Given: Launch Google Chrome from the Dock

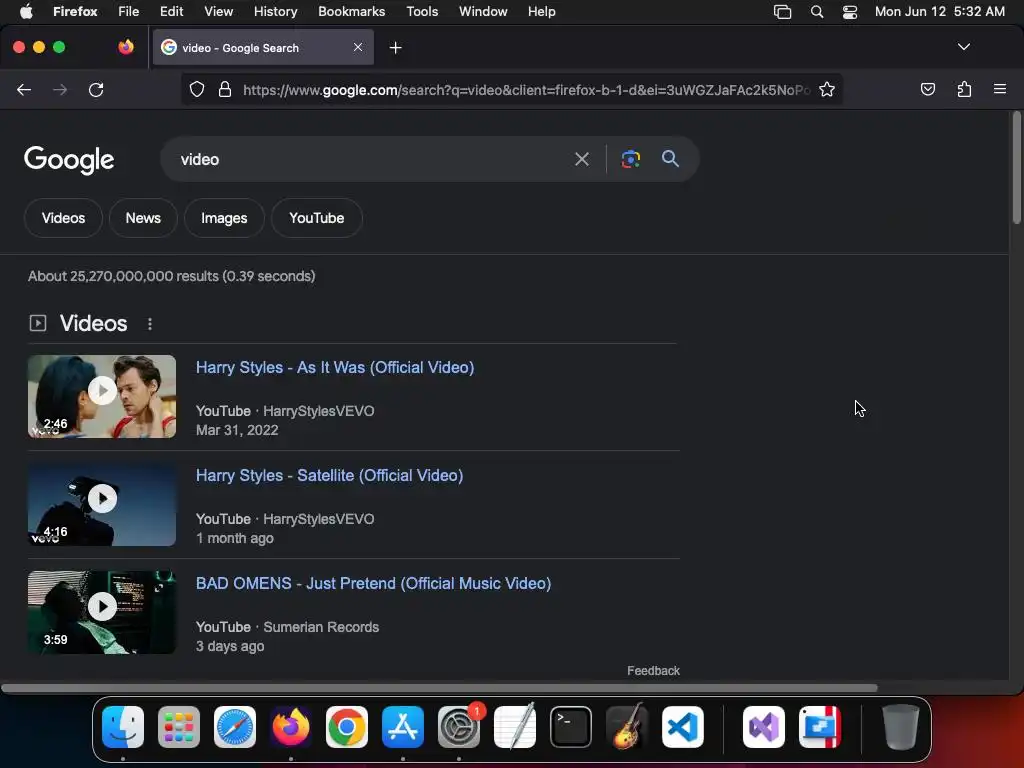Looking at the screenshot, I should (x=347, y=727).
